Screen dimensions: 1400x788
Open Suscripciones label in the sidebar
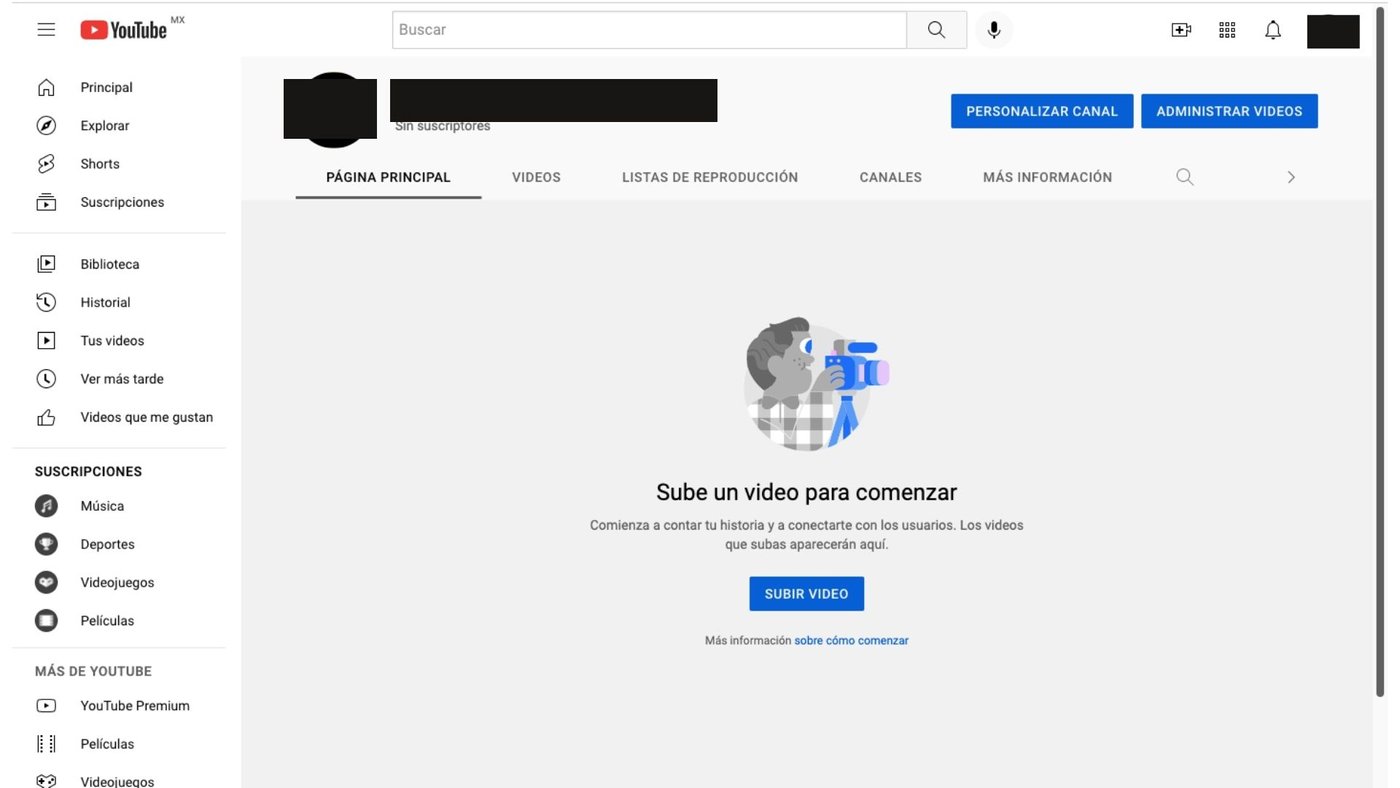pyautogui.click(x=122, y=202)
